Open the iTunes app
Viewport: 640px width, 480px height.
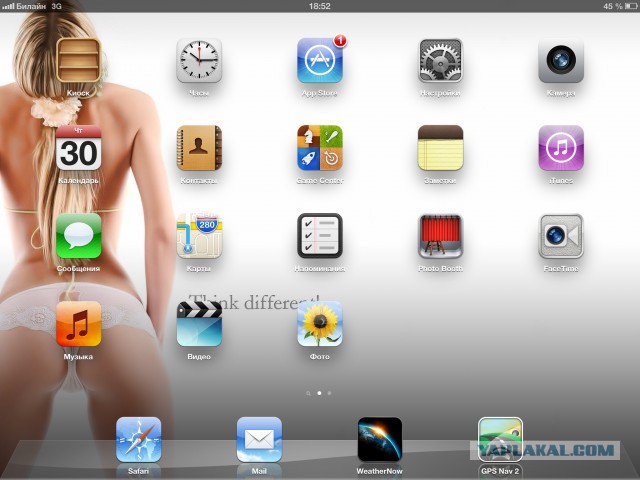561,148
